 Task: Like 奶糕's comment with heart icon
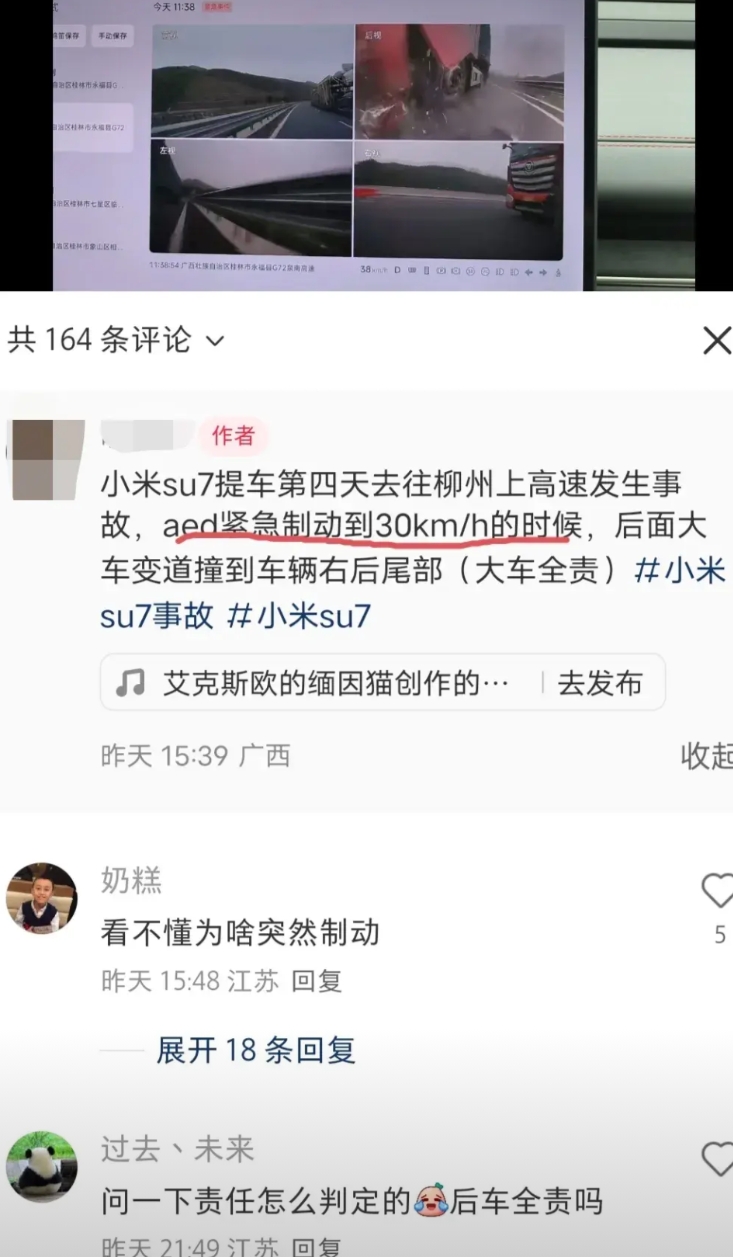pos(717,890)
